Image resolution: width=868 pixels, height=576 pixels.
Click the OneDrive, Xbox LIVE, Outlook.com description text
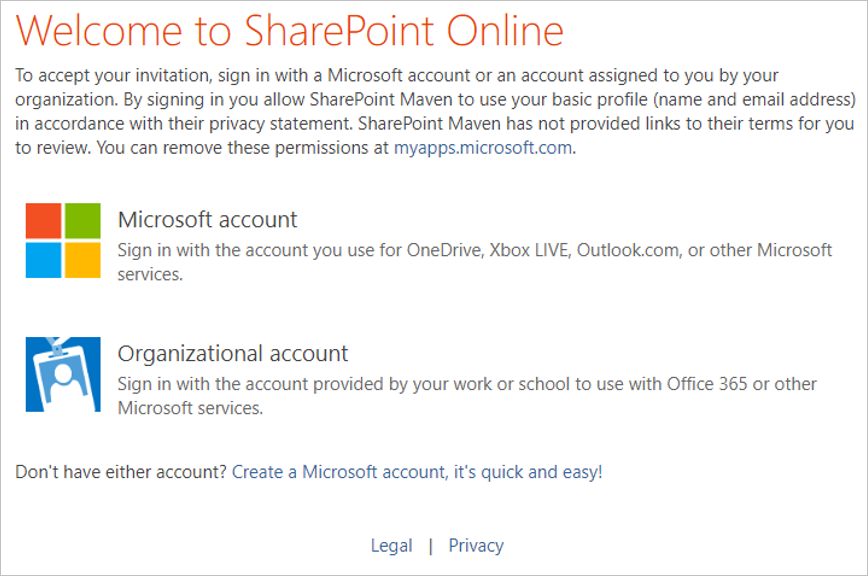point(474,262)
